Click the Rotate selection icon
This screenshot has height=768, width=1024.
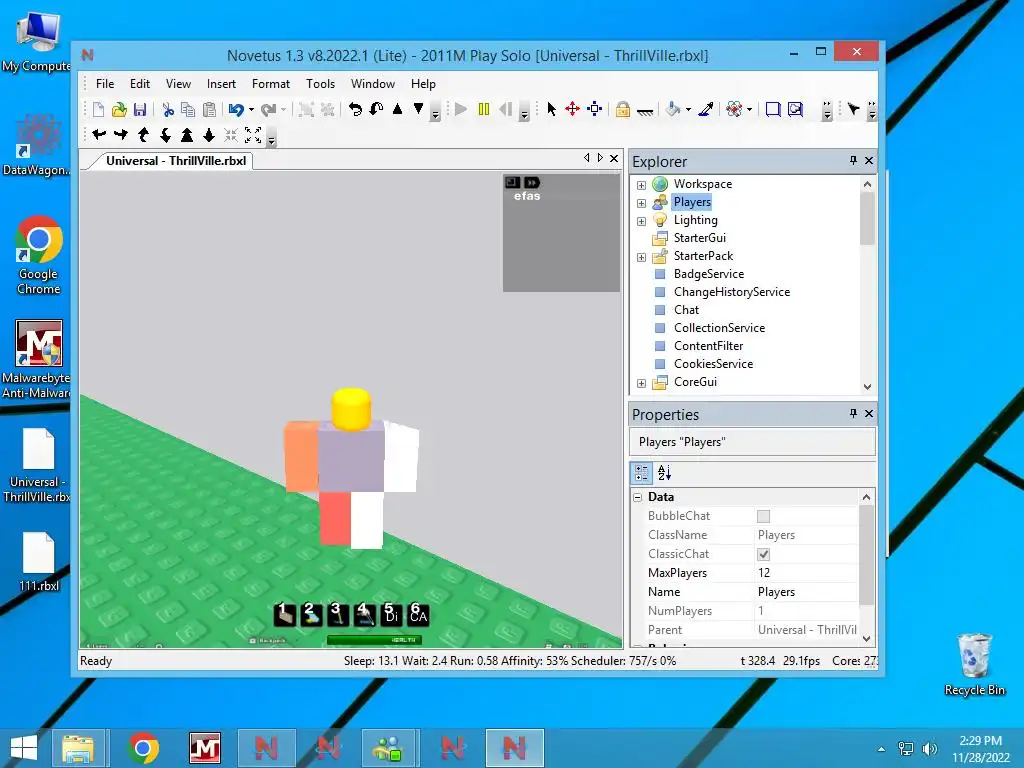355,110
